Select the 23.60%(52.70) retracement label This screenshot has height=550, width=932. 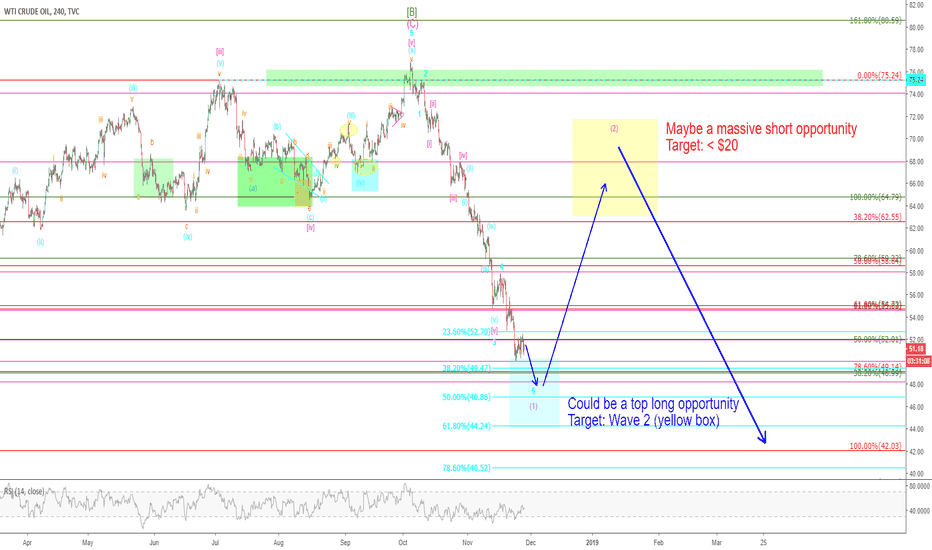pyautogui.click(x=467, y=332)
